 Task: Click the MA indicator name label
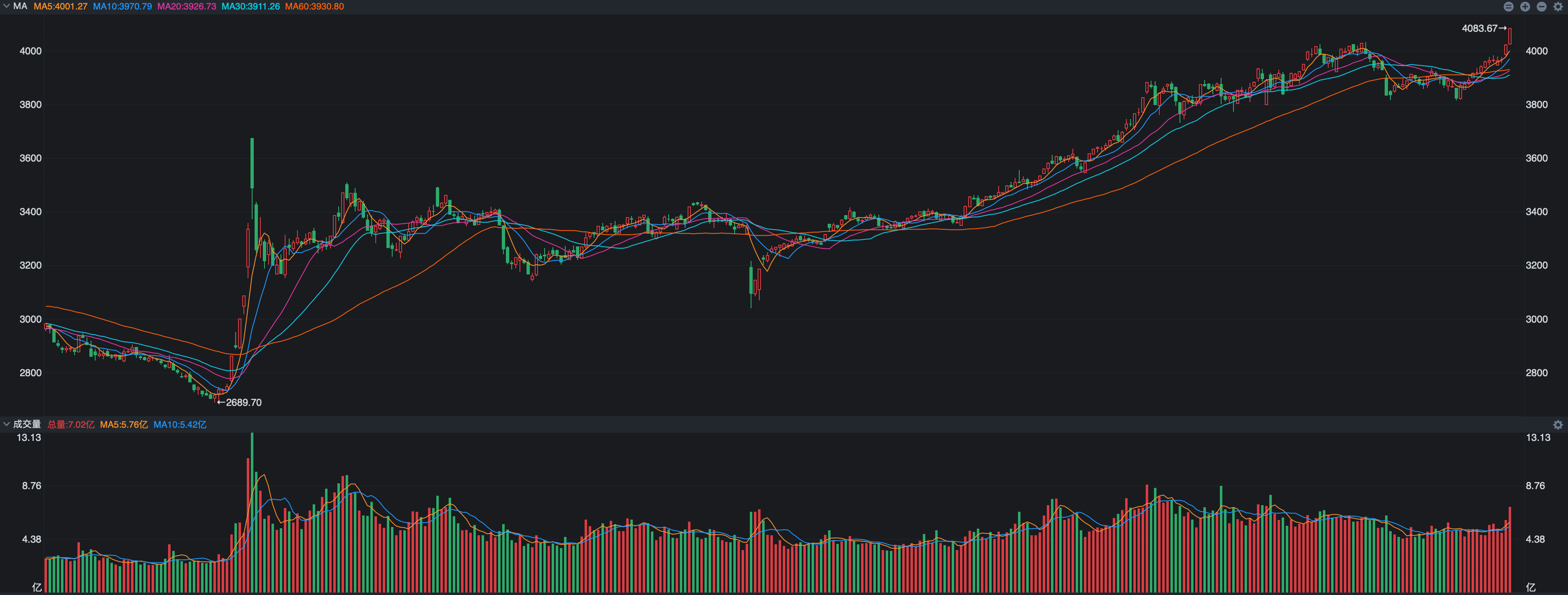pyautogui.click(x=20, y=6)
